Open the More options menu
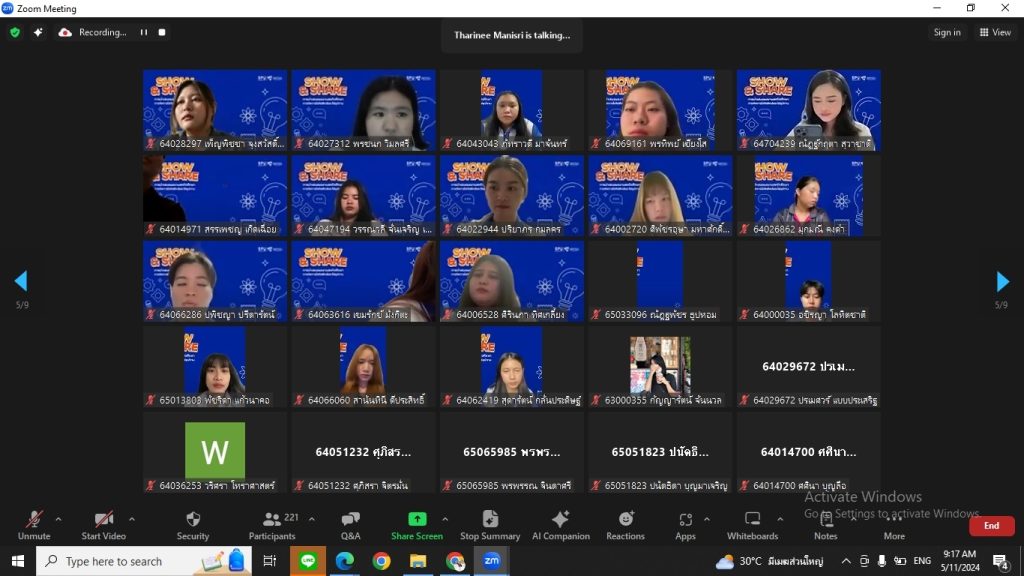Viewport: 1024px width, 576px height. (x=894, y=526)
